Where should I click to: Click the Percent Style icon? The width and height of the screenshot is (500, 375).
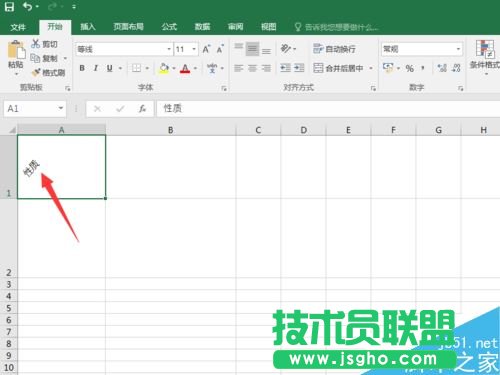(x=410, y=68)
